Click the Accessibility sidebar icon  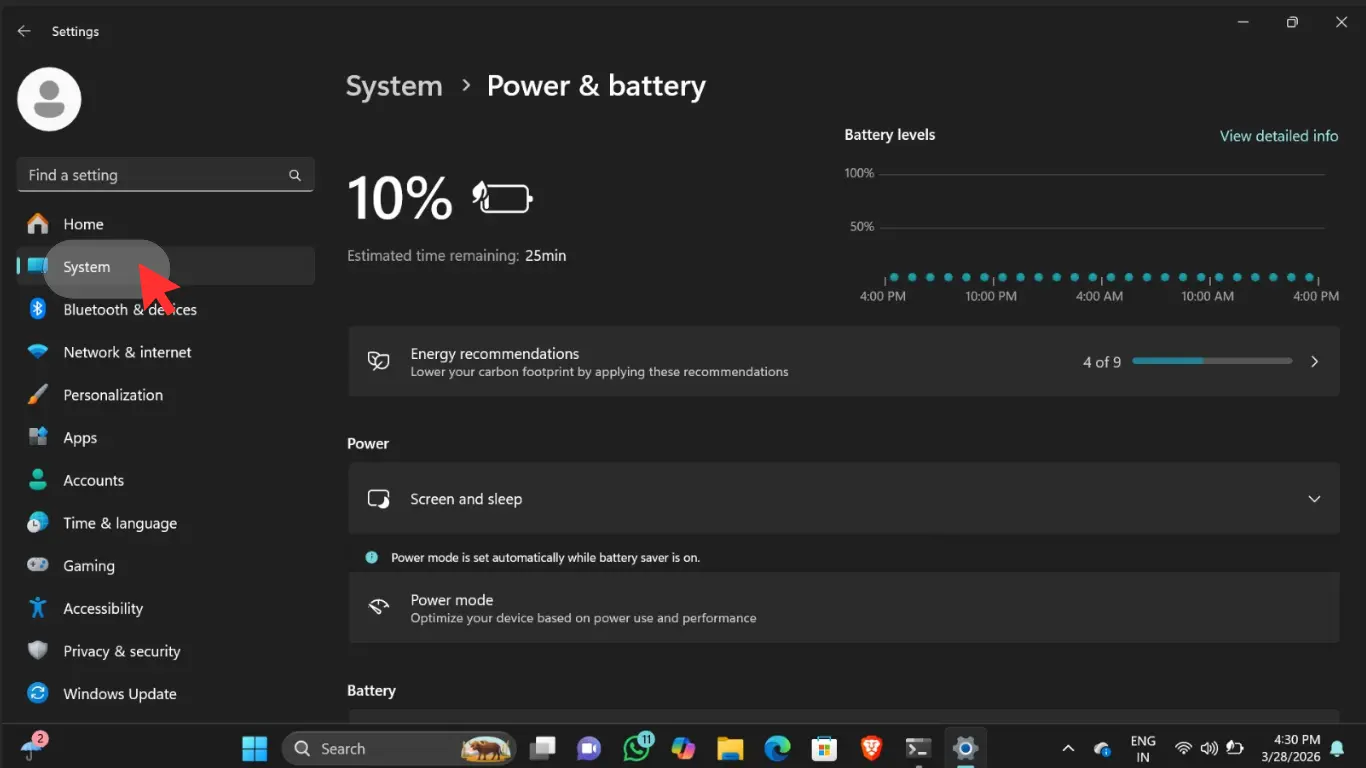coord(38,608)
